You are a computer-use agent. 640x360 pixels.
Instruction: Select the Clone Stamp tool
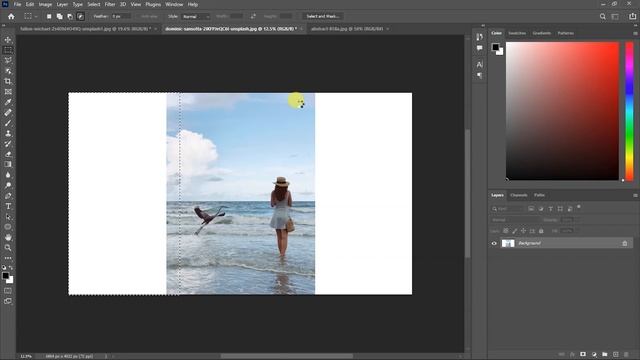tap(8, 133)
